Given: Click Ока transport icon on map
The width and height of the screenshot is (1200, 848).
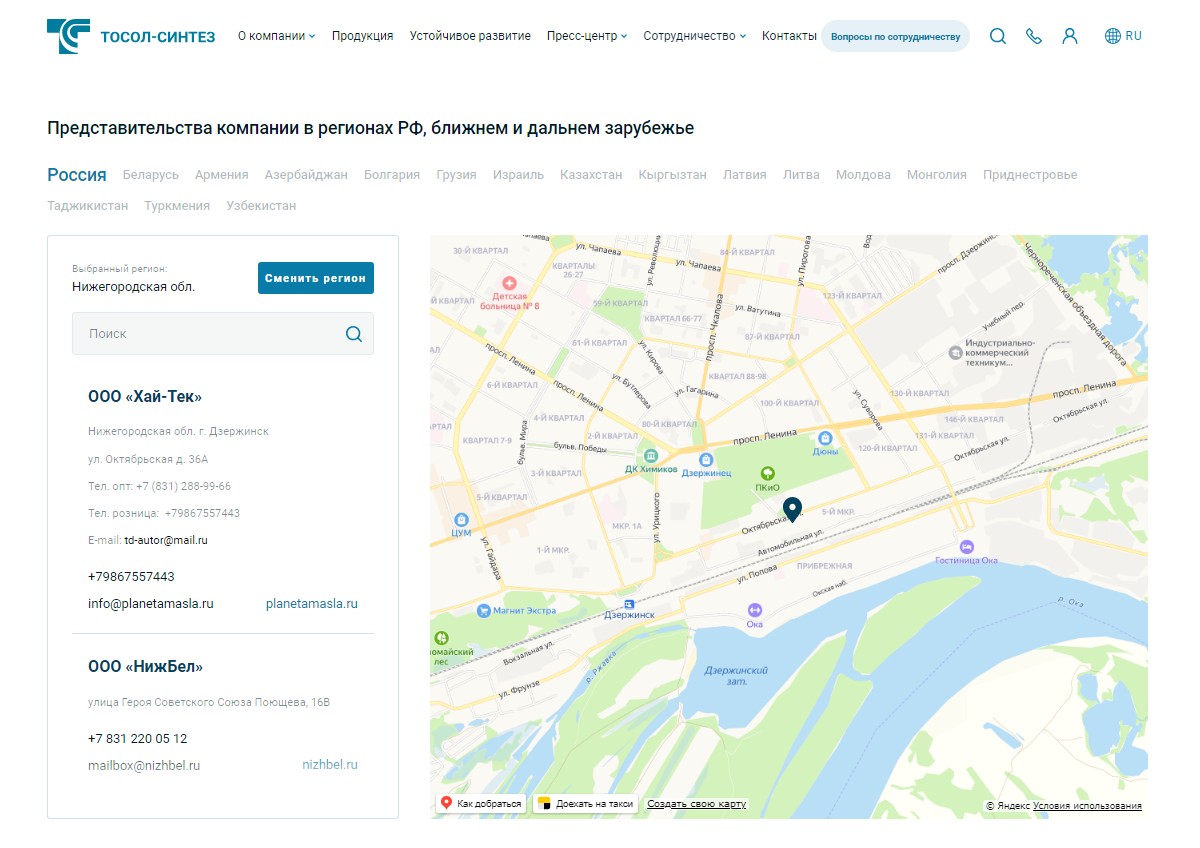Looking at the screenshot, I should point(755,610).
